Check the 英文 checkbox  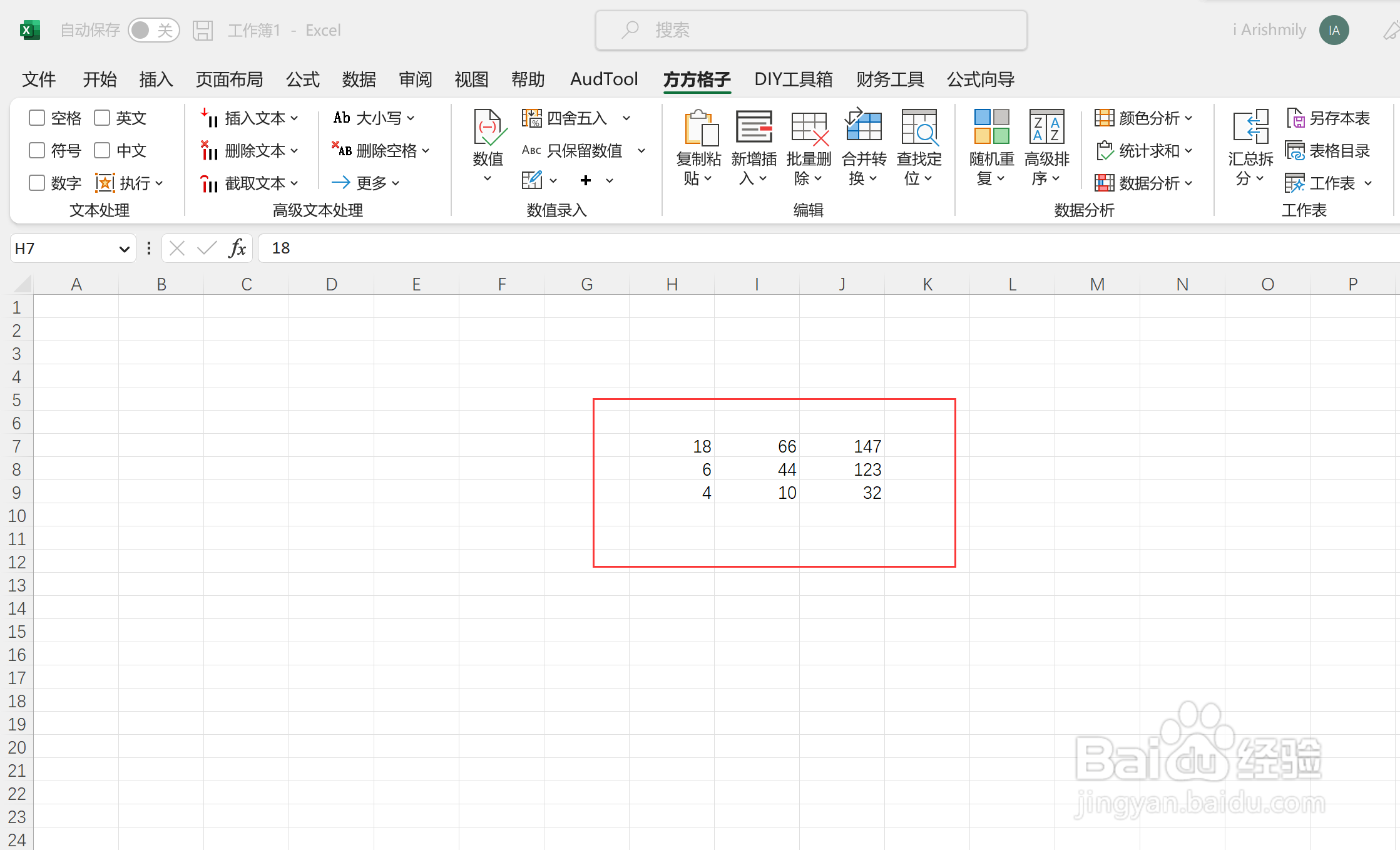(x=102, y=118)
